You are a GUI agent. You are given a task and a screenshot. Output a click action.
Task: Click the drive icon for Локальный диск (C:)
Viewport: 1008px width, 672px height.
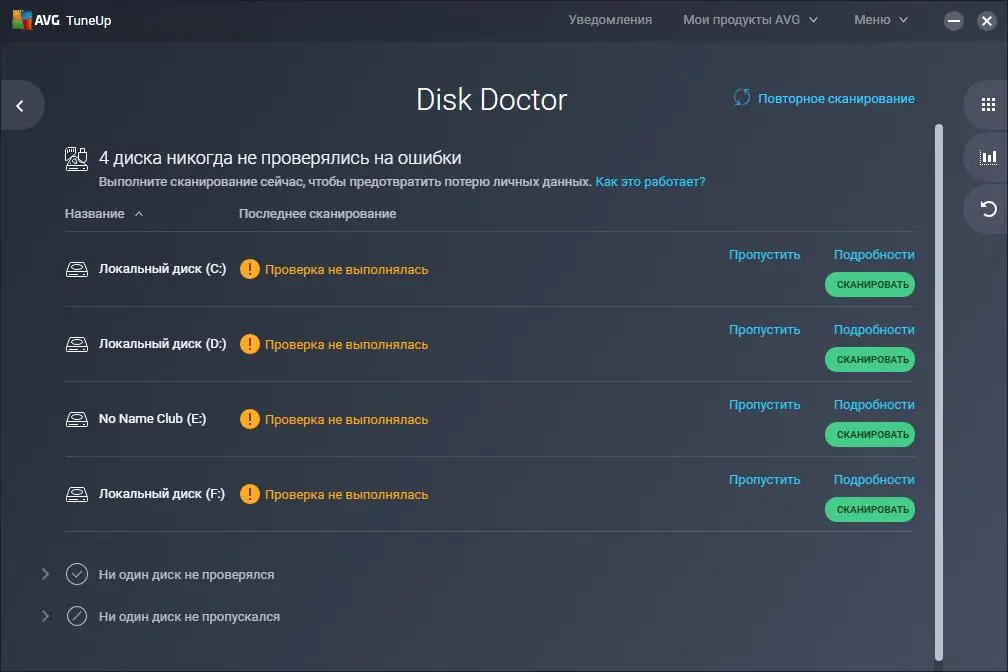(x=77, y=269)
